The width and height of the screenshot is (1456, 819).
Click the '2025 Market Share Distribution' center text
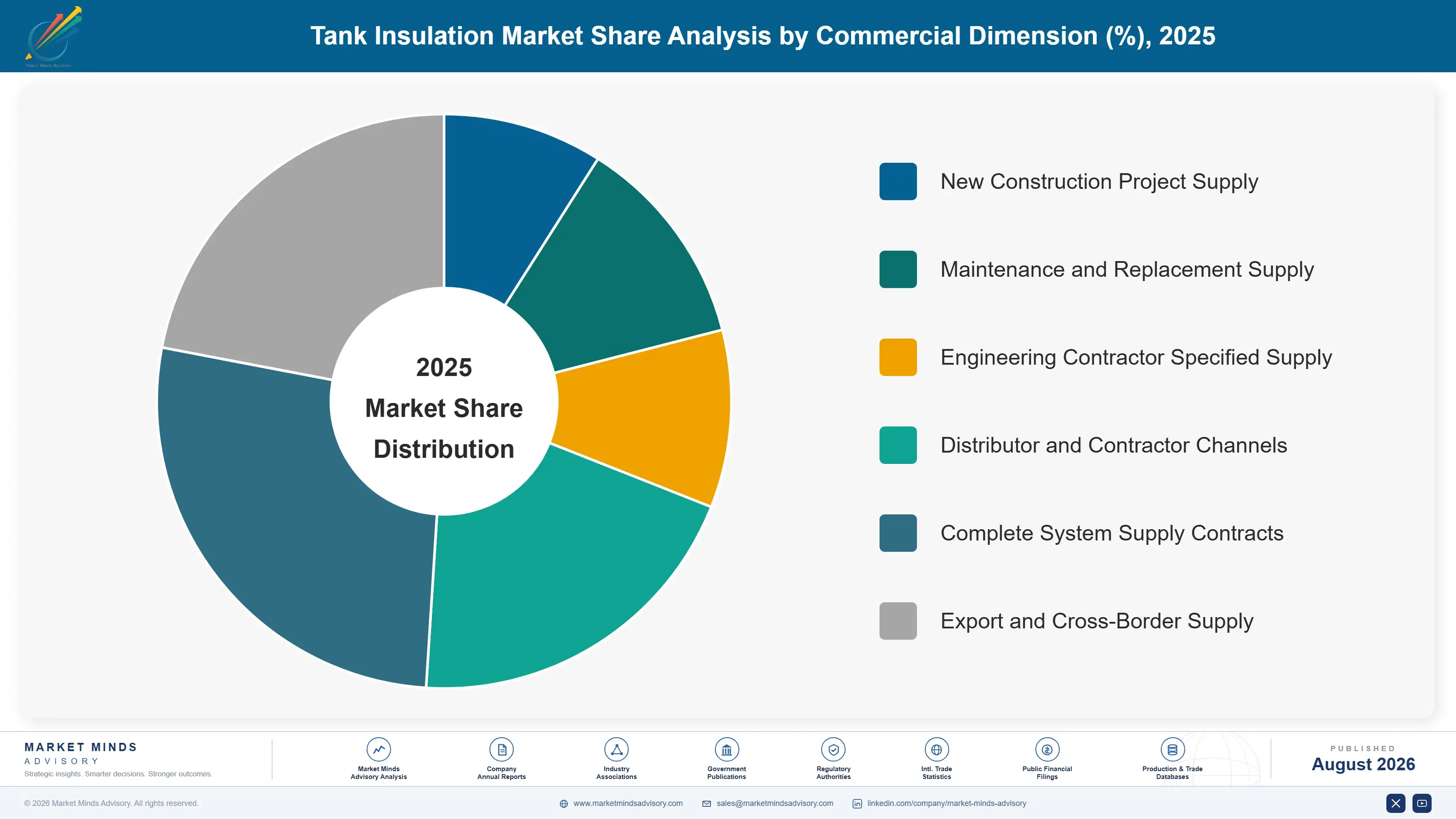tap(444, 408)
